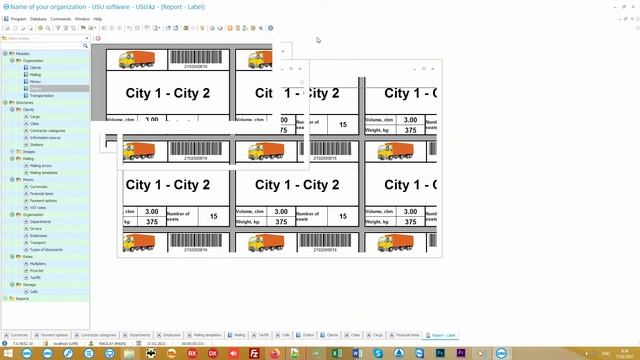The image size is (640, 360).
Task: Click the sidebar search input field
Action: tap(43, 46)
